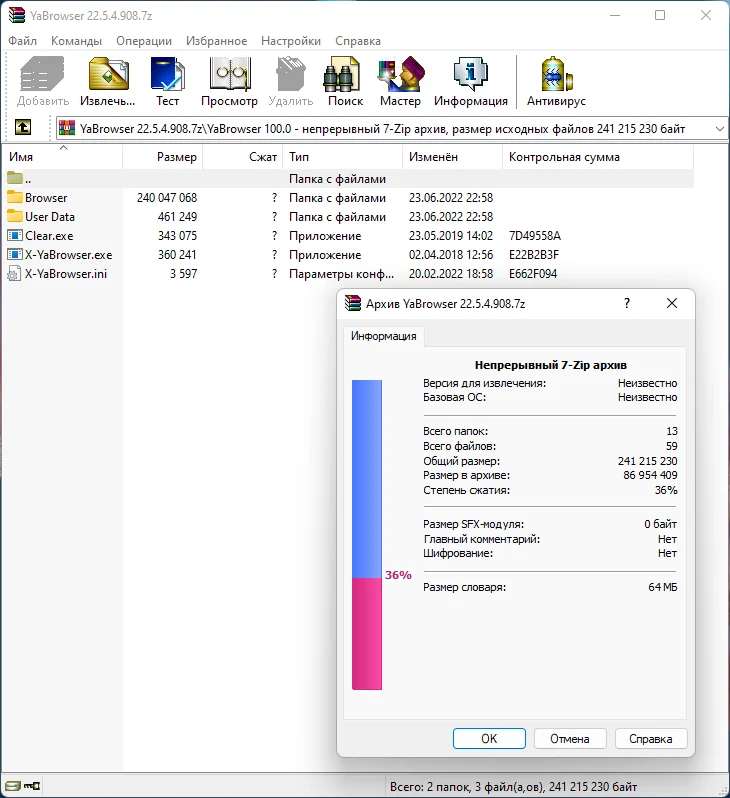Click the key icon in status bar
The width and height of the screenshot is (730, 798).
pyautogui.click(x=32, y=786)
